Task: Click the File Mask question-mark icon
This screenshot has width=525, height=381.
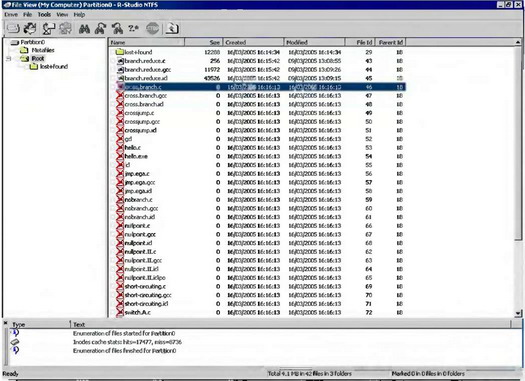Action: pyautogui.click(x=133, y=29)
